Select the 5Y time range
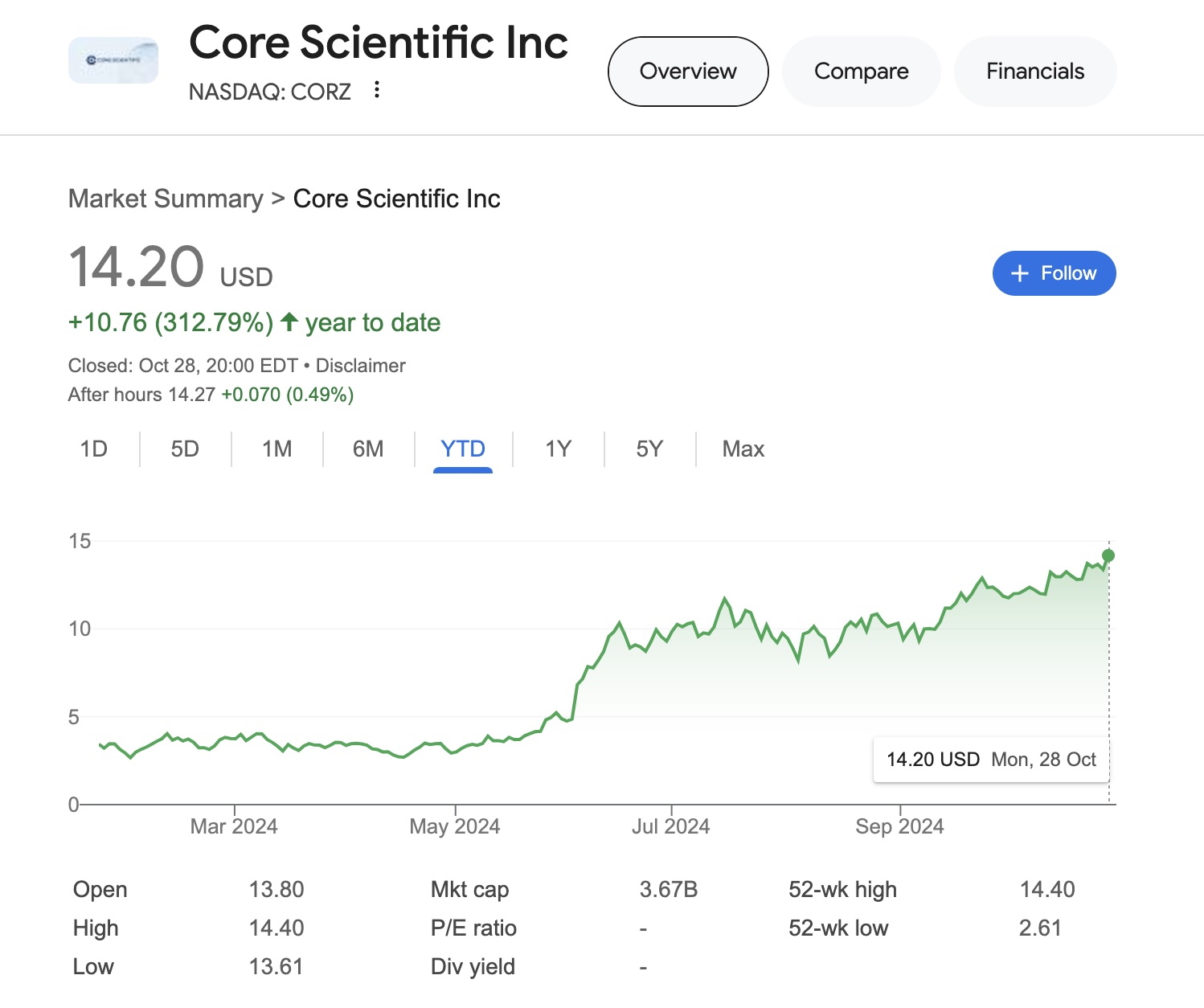This screenshot has width=1204, height=1008. point(649,449)
